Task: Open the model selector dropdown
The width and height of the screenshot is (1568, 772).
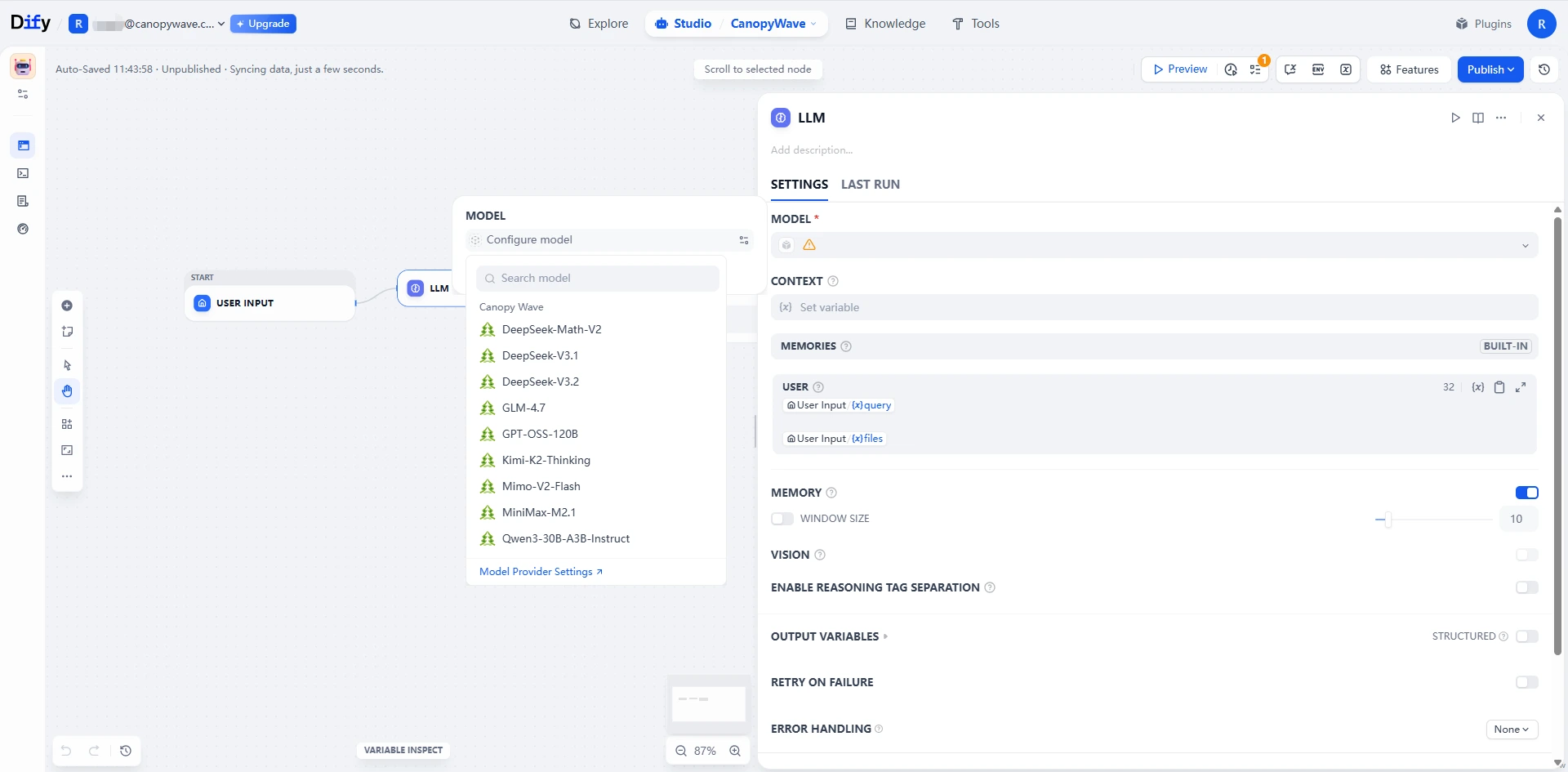Action: coord(1154,245)
